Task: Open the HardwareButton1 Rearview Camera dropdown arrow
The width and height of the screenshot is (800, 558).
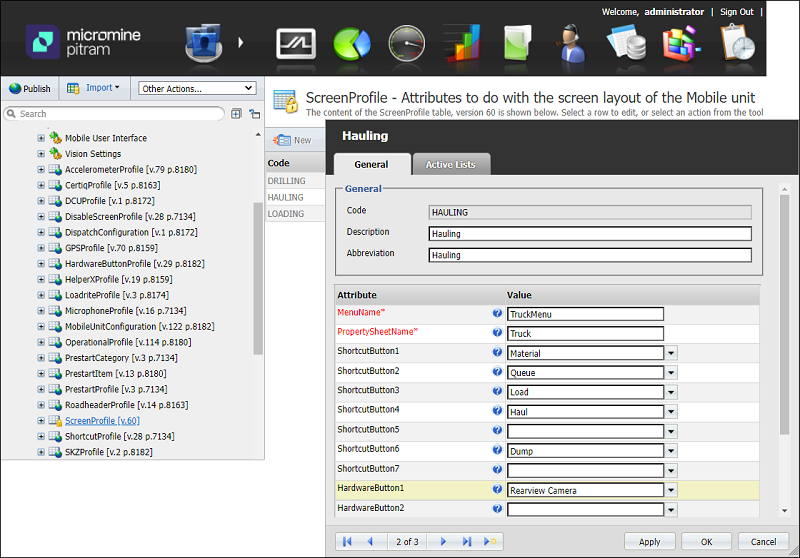Action: 671,490
